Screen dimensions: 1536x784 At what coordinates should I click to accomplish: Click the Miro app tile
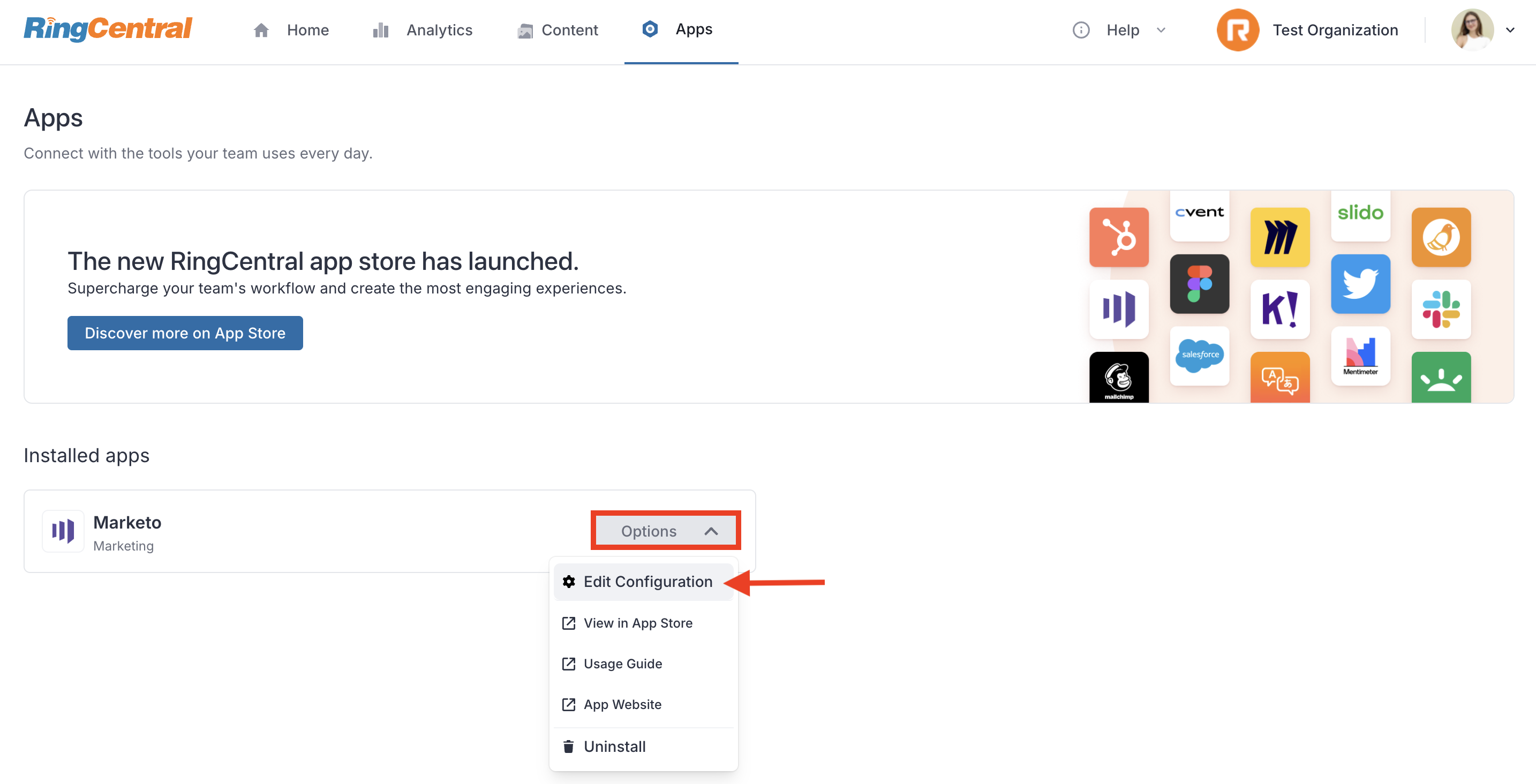point(1279,237)
